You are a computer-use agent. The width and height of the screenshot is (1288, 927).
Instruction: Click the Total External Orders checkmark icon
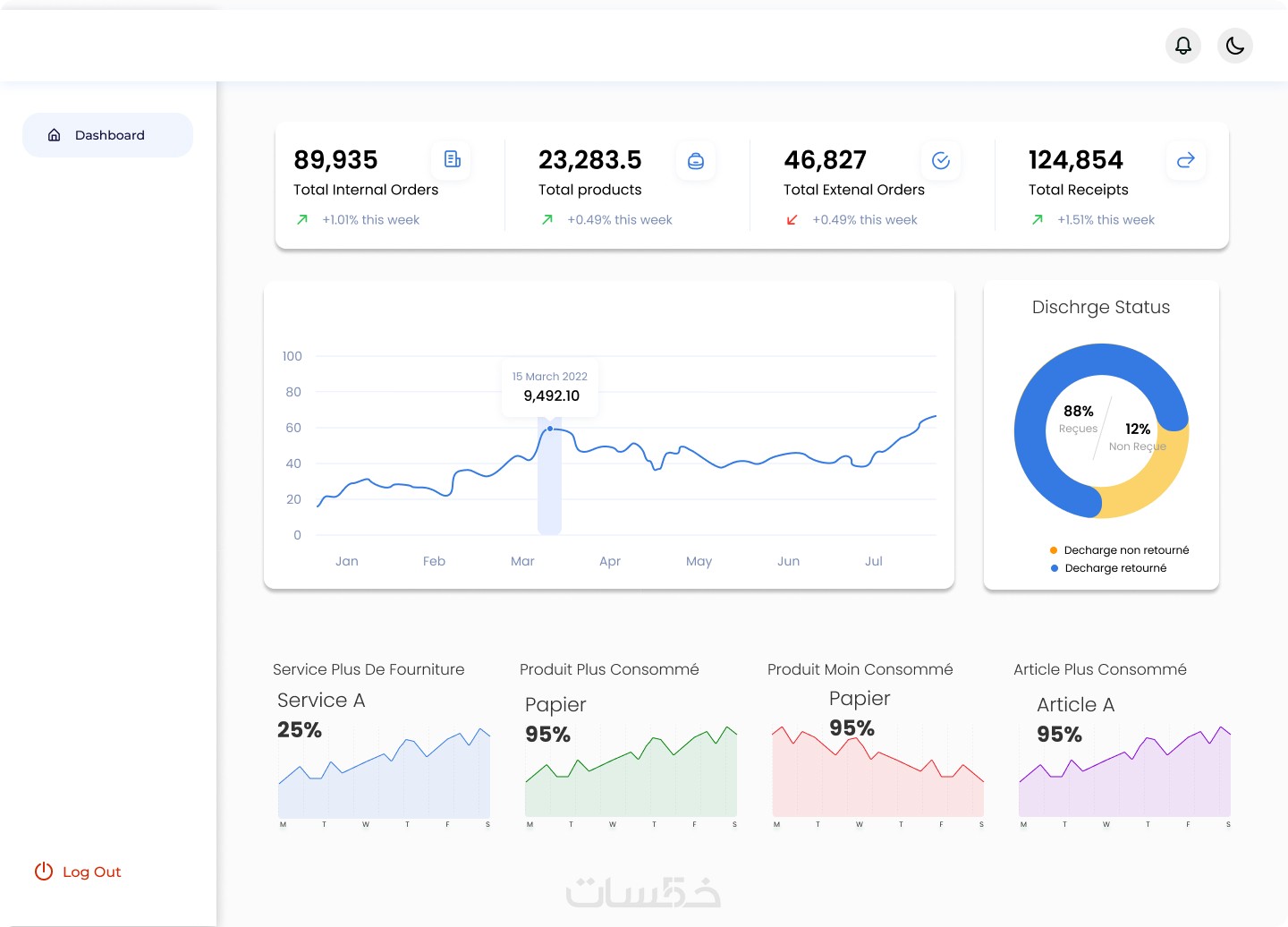(x=940, y=161)
